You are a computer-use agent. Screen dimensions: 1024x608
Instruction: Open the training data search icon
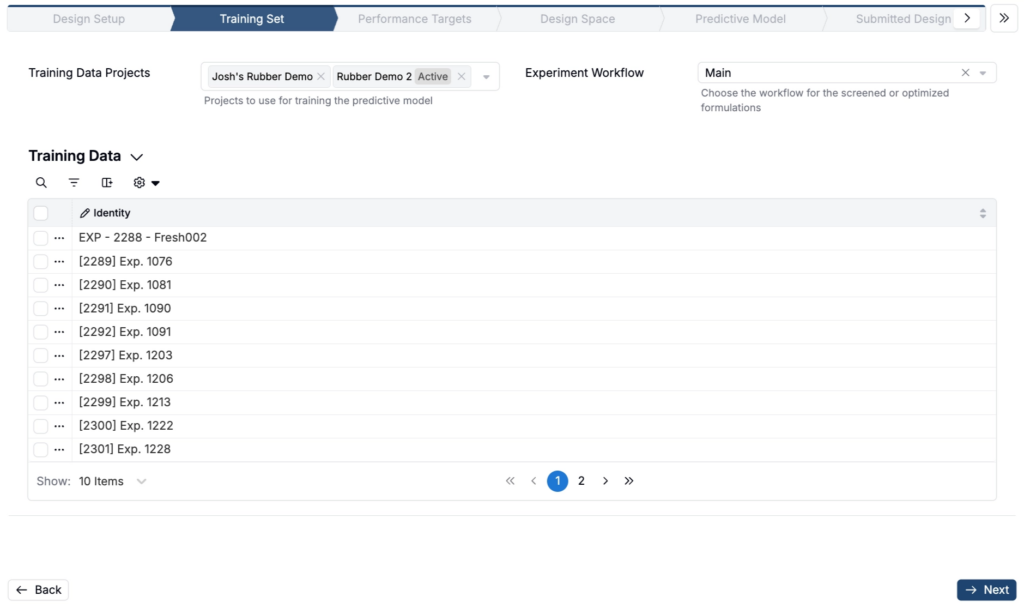point(41,183)
